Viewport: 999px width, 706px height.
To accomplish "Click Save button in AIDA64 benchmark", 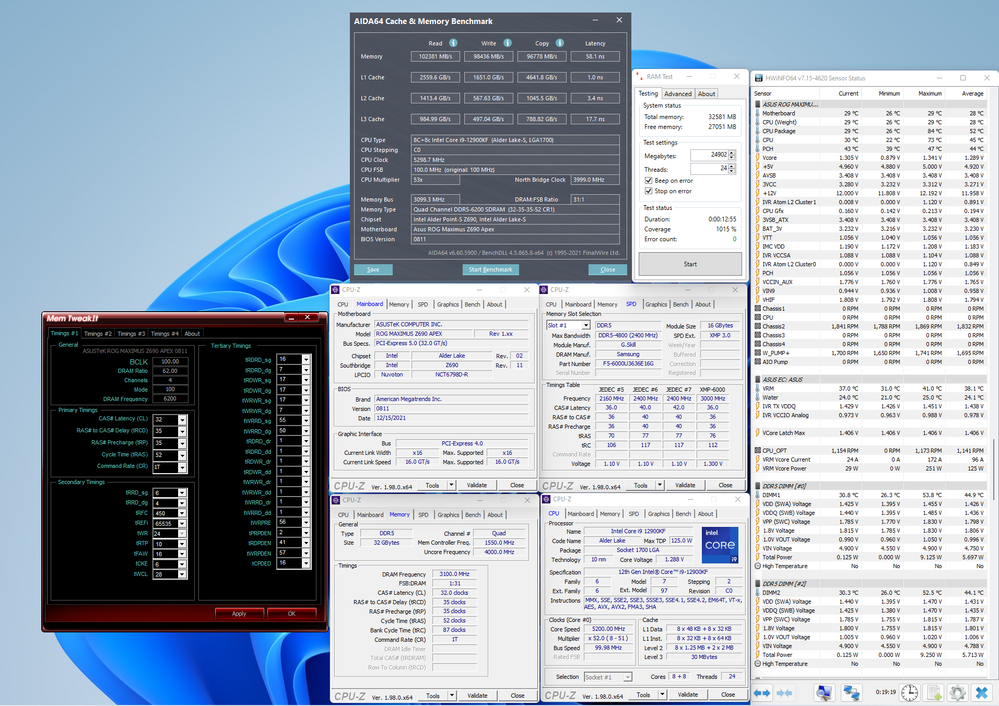I will [x=373, y=270].
